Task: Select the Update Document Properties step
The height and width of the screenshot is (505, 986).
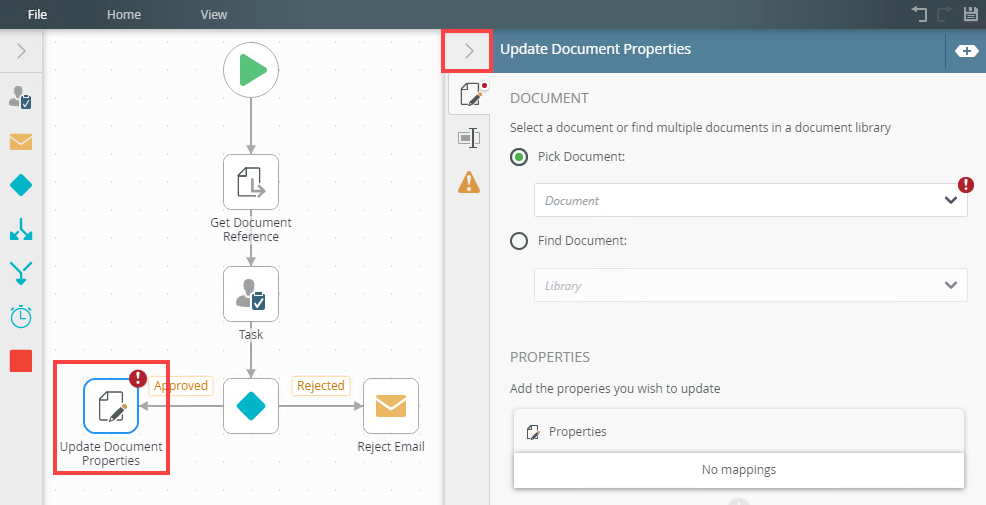Action: [111, 406]
